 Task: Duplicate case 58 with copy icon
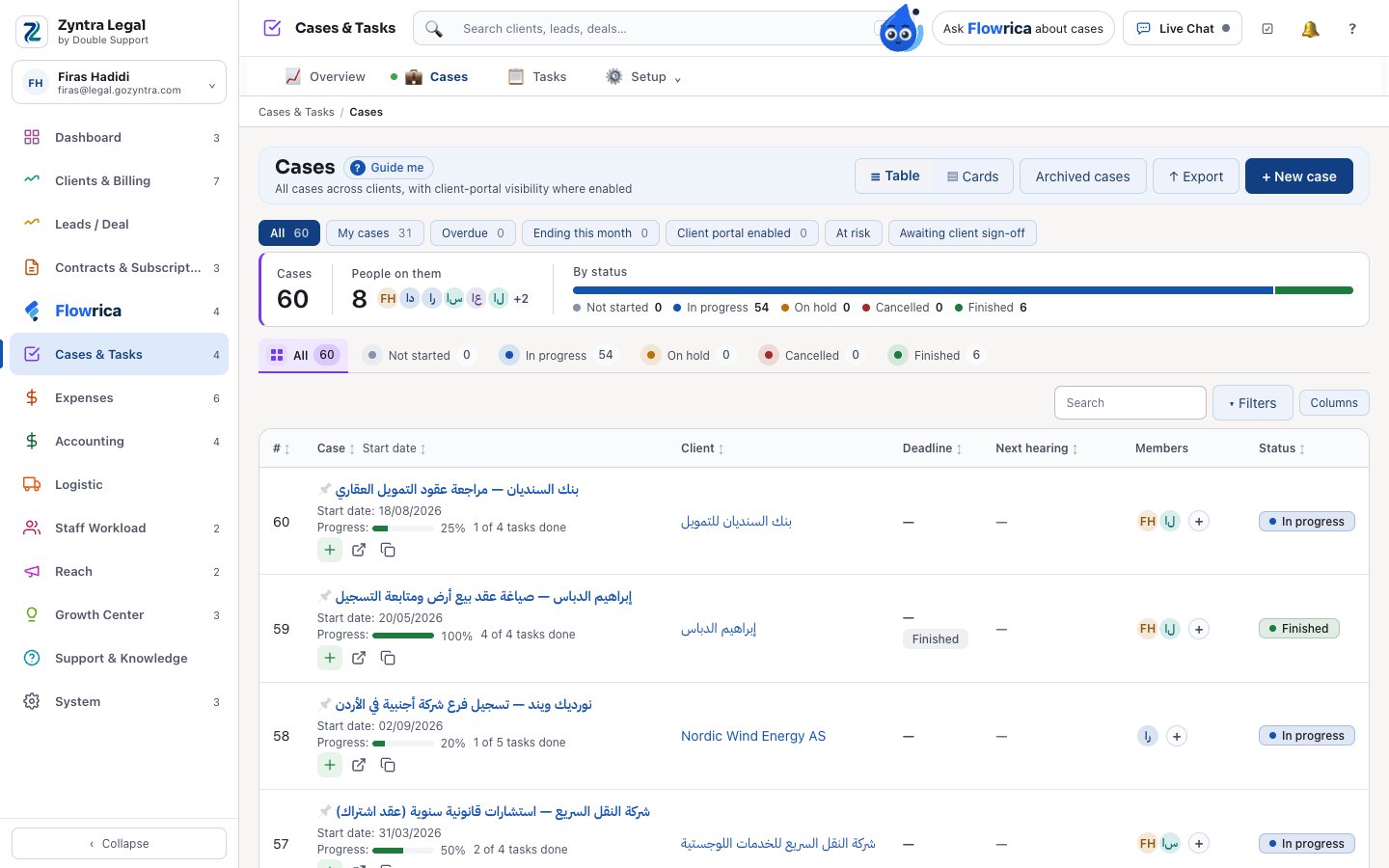click(x=388, y=765)
